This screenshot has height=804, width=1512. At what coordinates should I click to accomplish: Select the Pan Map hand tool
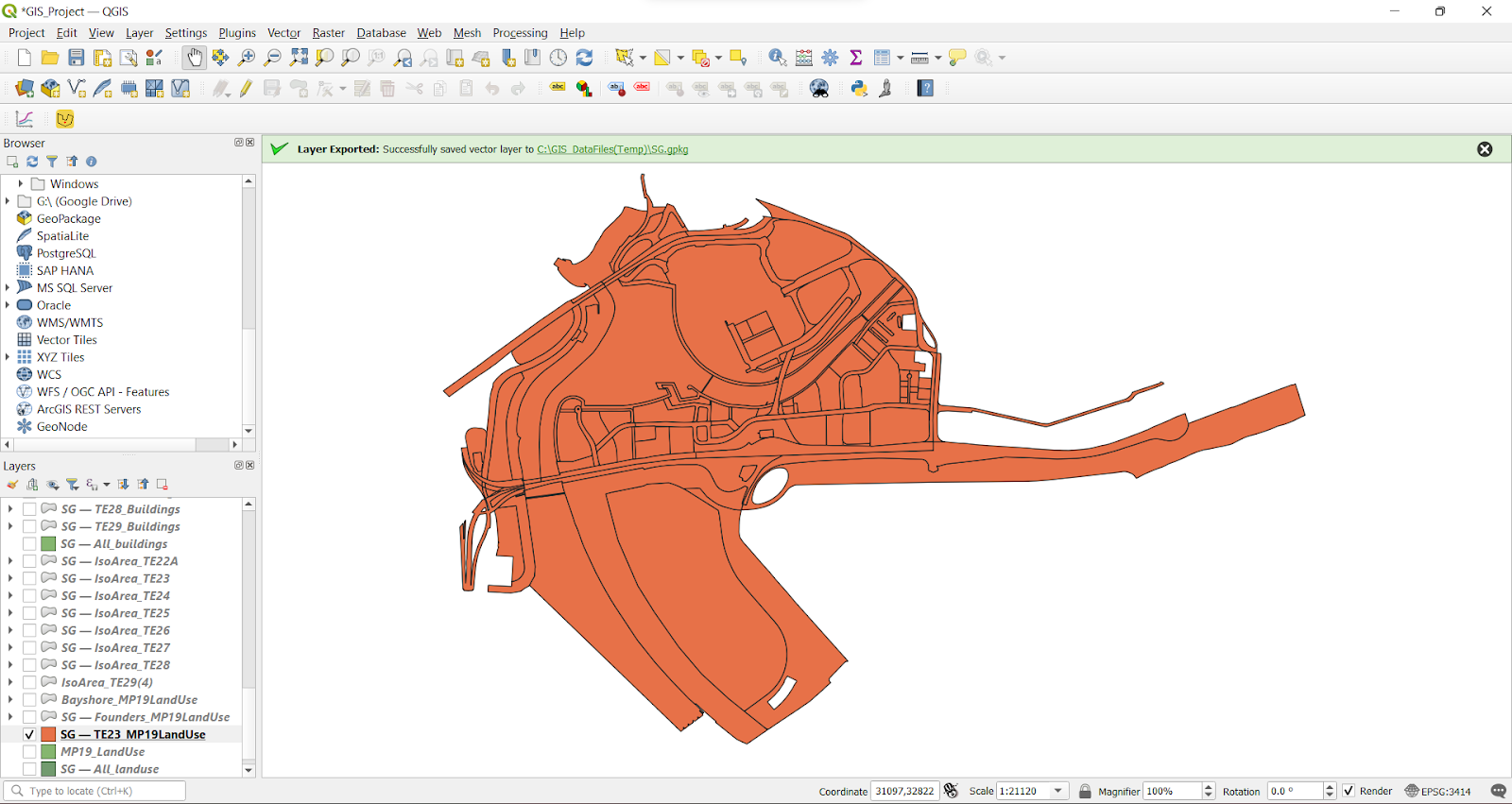(194, 58)
